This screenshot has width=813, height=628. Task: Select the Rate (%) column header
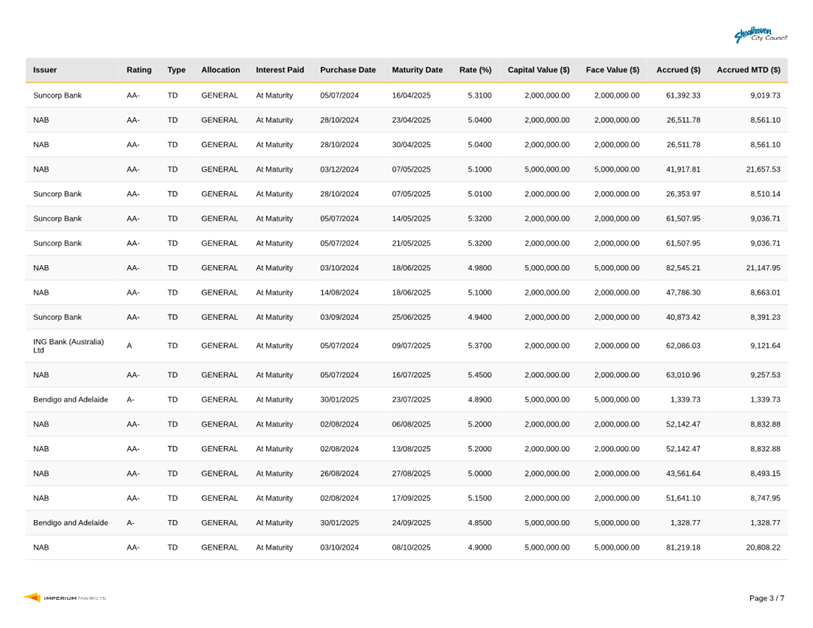pyautogui.click(x=475, y=70)
